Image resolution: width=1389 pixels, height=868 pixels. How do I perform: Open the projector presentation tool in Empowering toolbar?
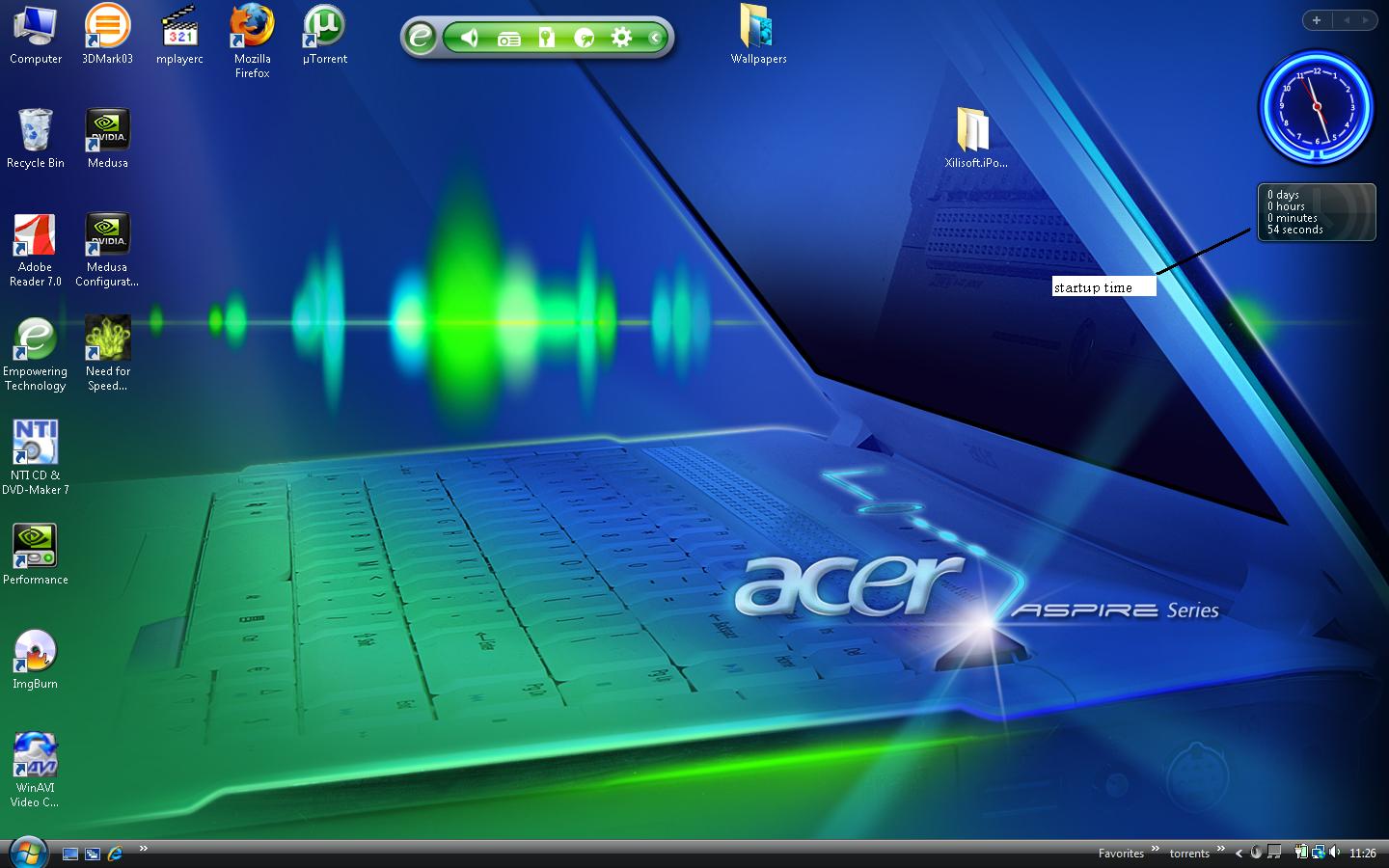pos(508,39)
